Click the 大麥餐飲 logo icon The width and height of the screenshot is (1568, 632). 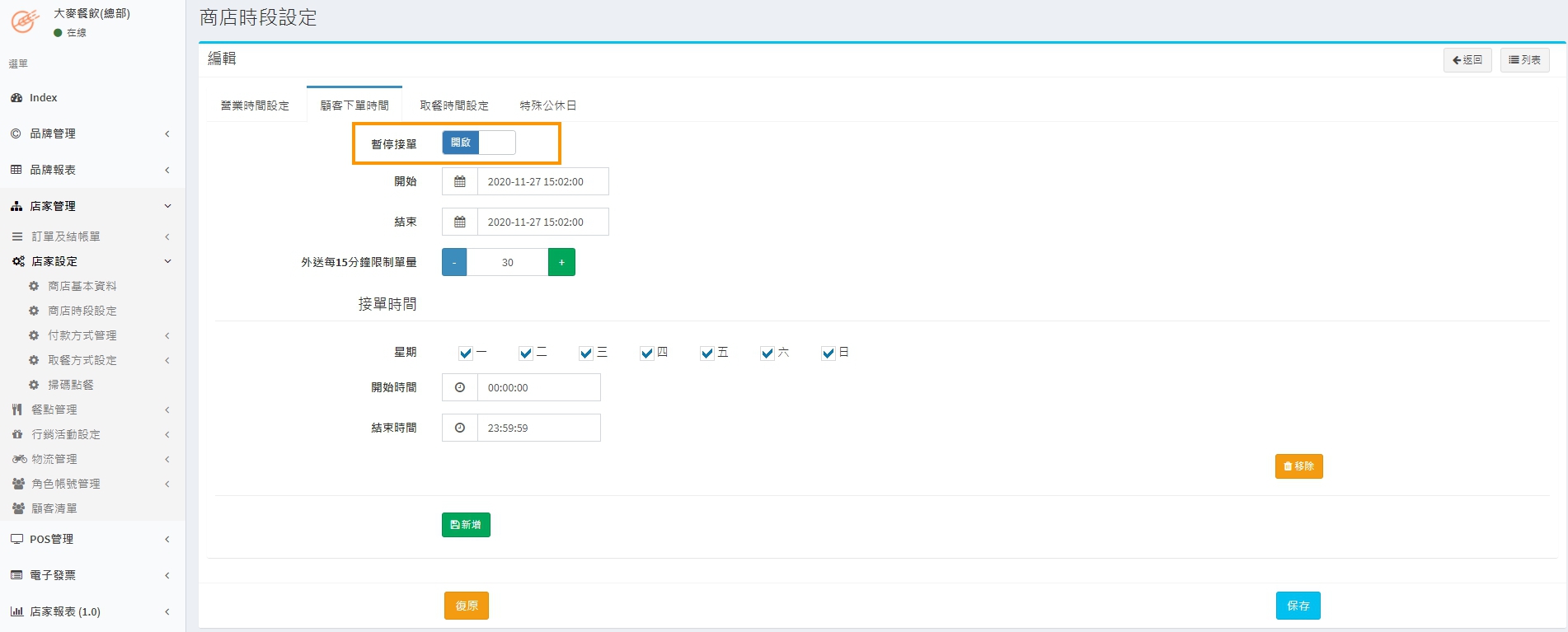point(25,21)
